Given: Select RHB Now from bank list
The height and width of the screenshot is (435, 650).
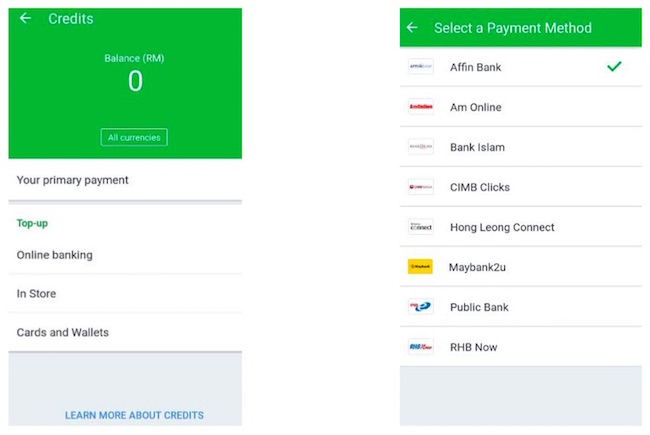Looking at the screenshot, I should [x=521, y=347].
